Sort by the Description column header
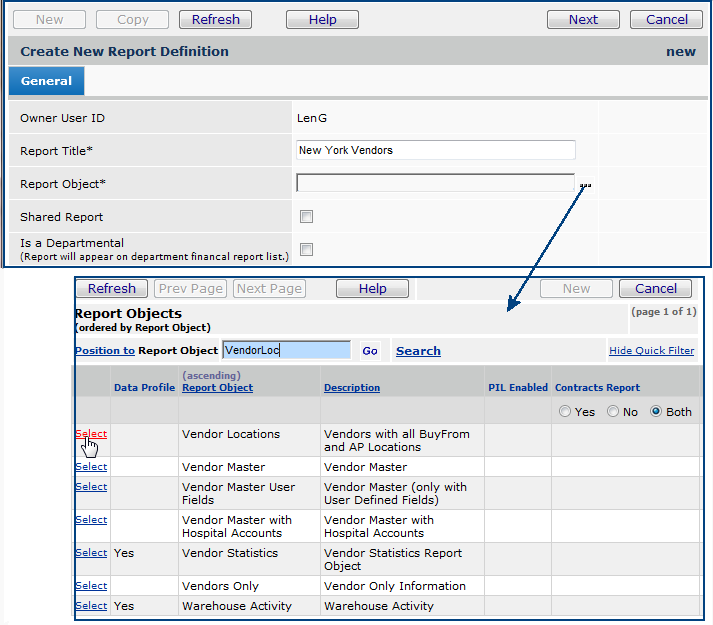This screenshot has height=625, width=713. 352,388
